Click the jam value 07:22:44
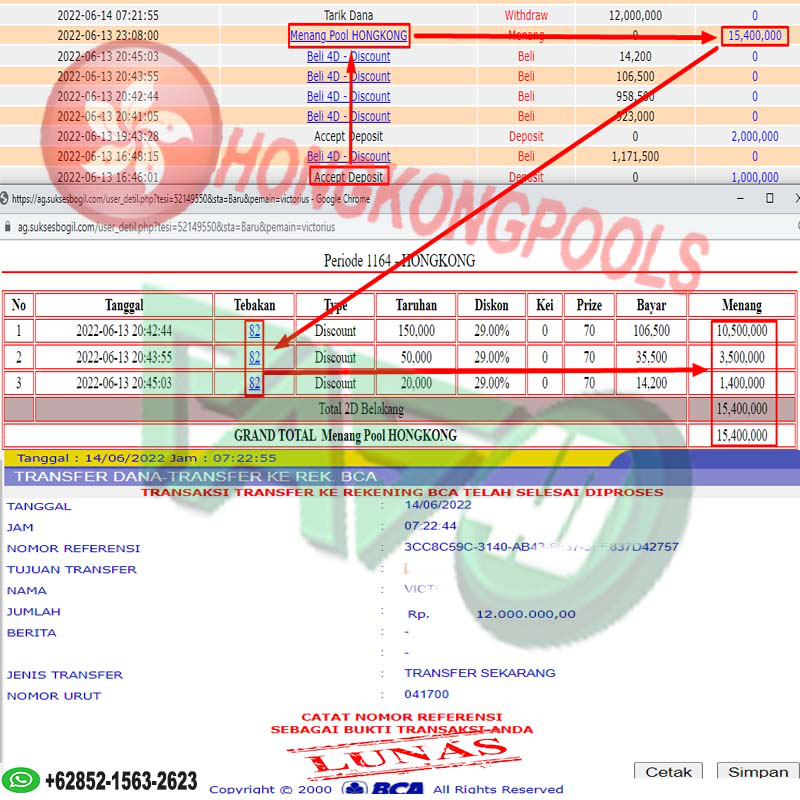 click(x=430, y=526)
